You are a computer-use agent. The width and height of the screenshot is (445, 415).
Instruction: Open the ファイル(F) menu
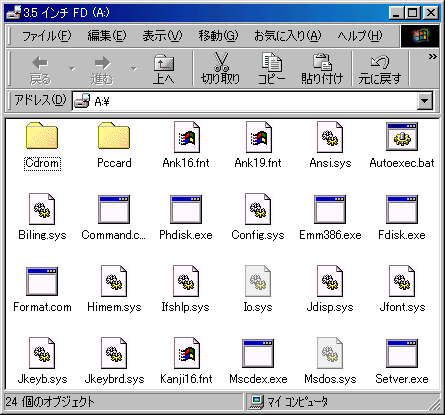coord(46,35)
